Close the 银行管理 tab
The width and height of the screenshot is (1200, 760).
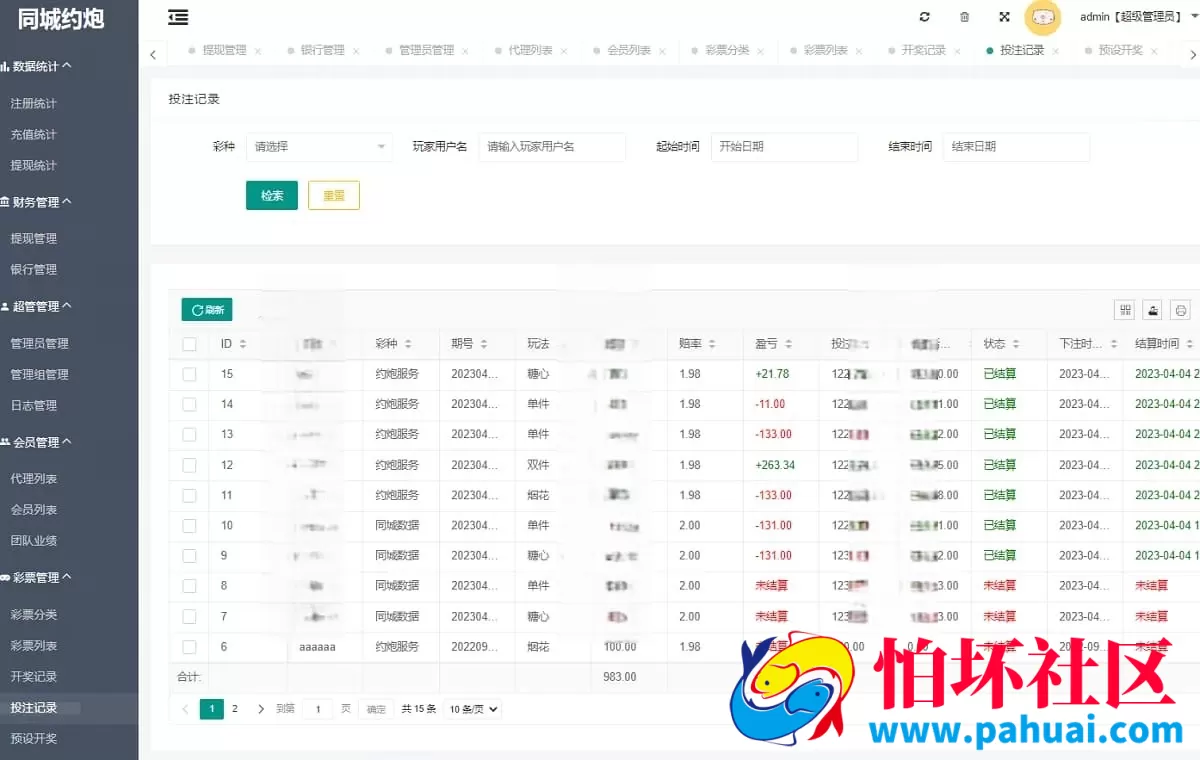(357, 49)
